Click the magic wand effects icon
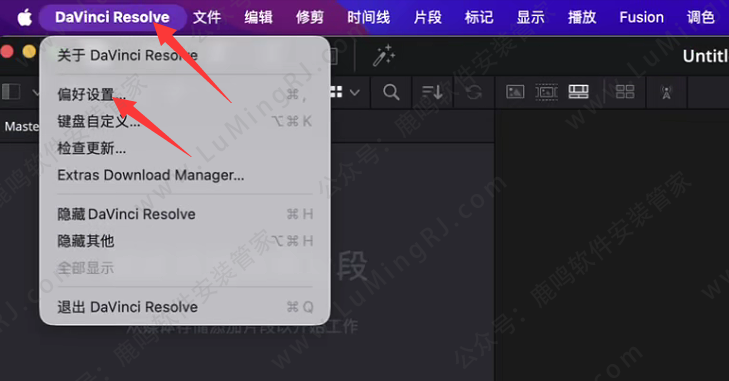 coord(384,56)
